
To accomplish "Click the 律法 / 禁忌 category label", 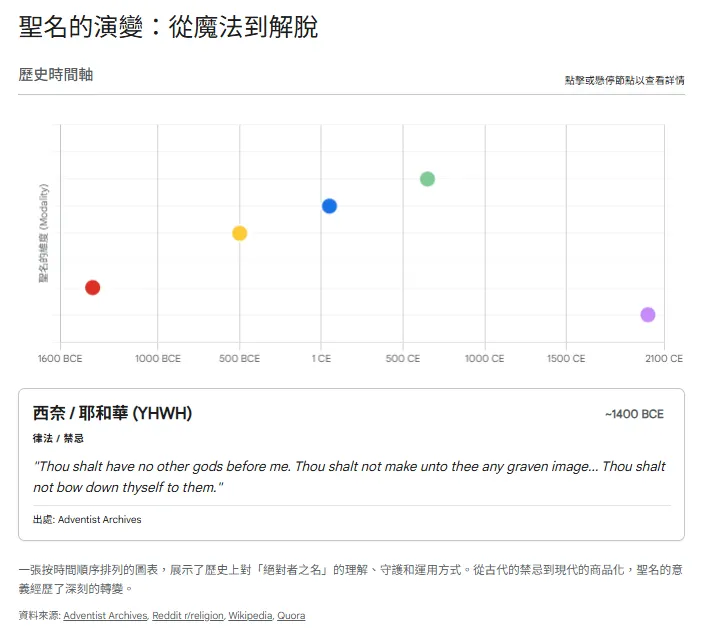I will point(58,438).
